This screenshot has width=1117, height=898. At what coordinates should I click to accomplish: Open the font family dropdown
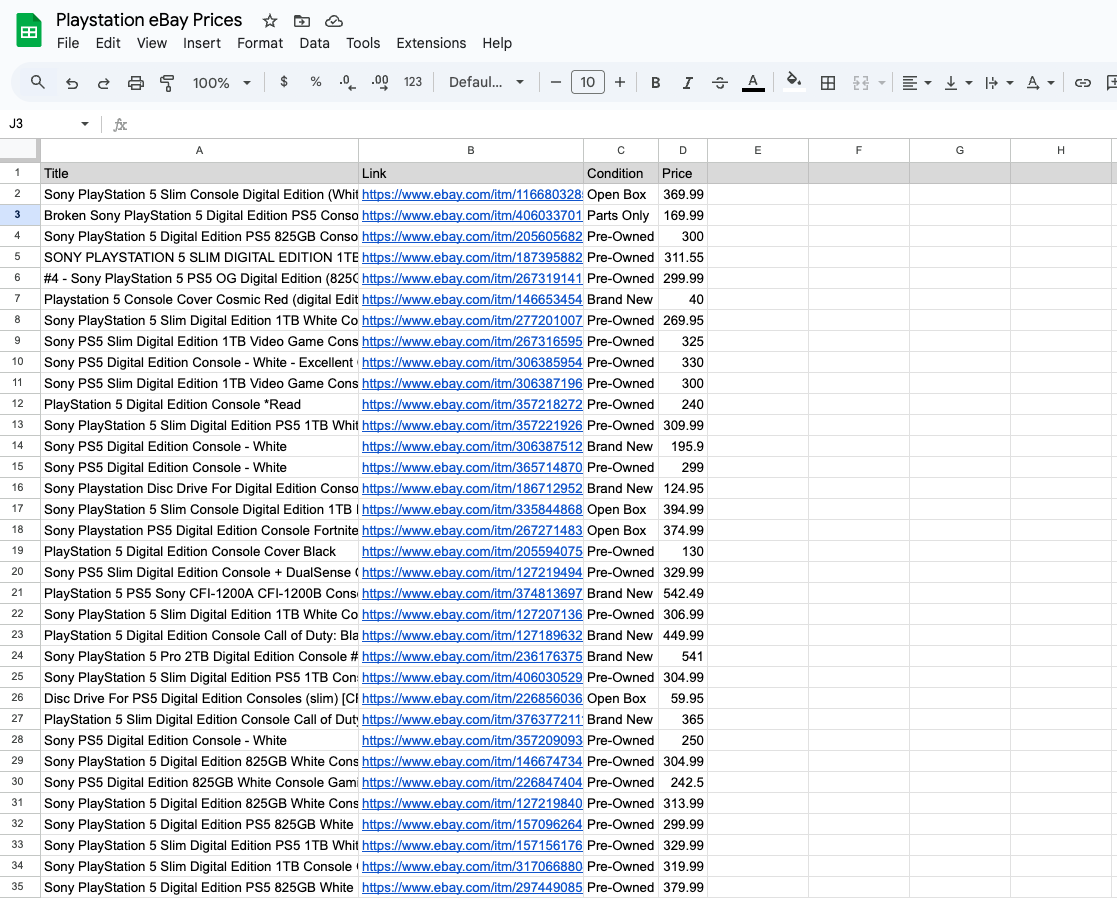click(487, 82)
